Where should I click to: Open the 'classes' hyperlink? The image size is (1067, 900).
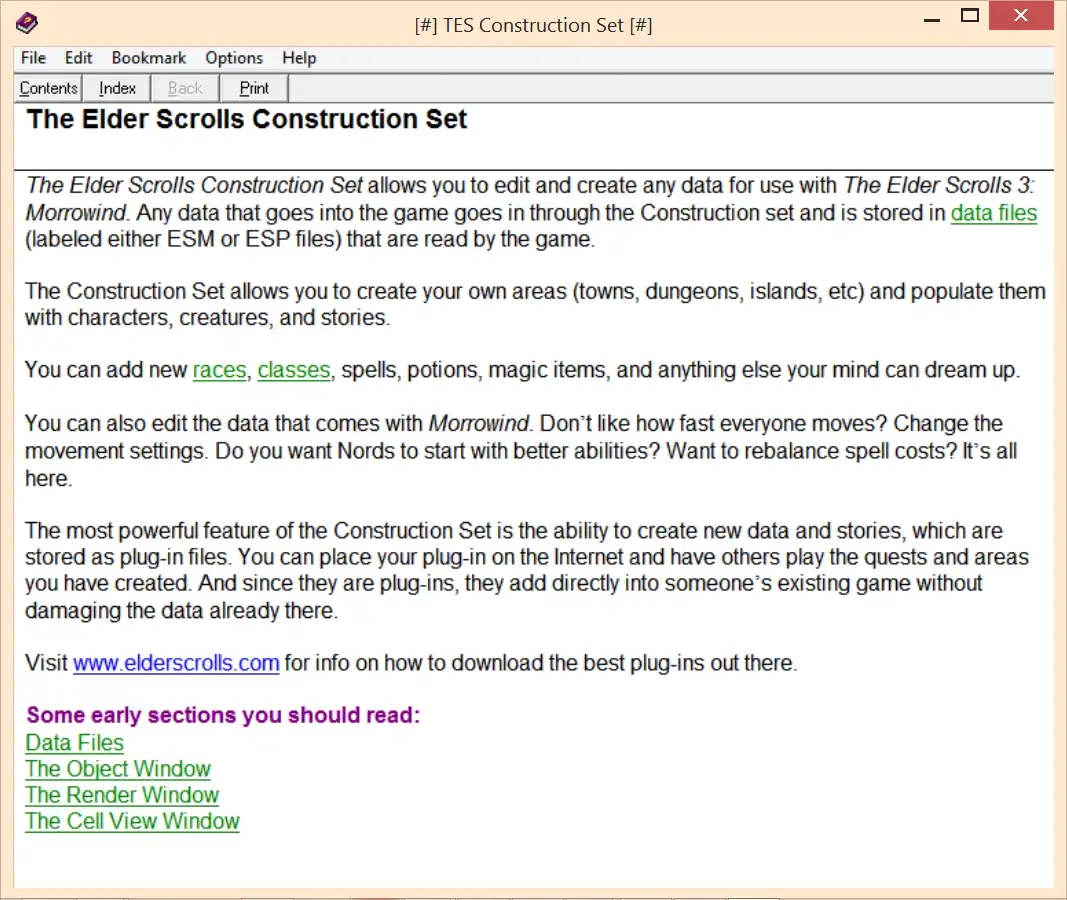click(x=293, y=370)
